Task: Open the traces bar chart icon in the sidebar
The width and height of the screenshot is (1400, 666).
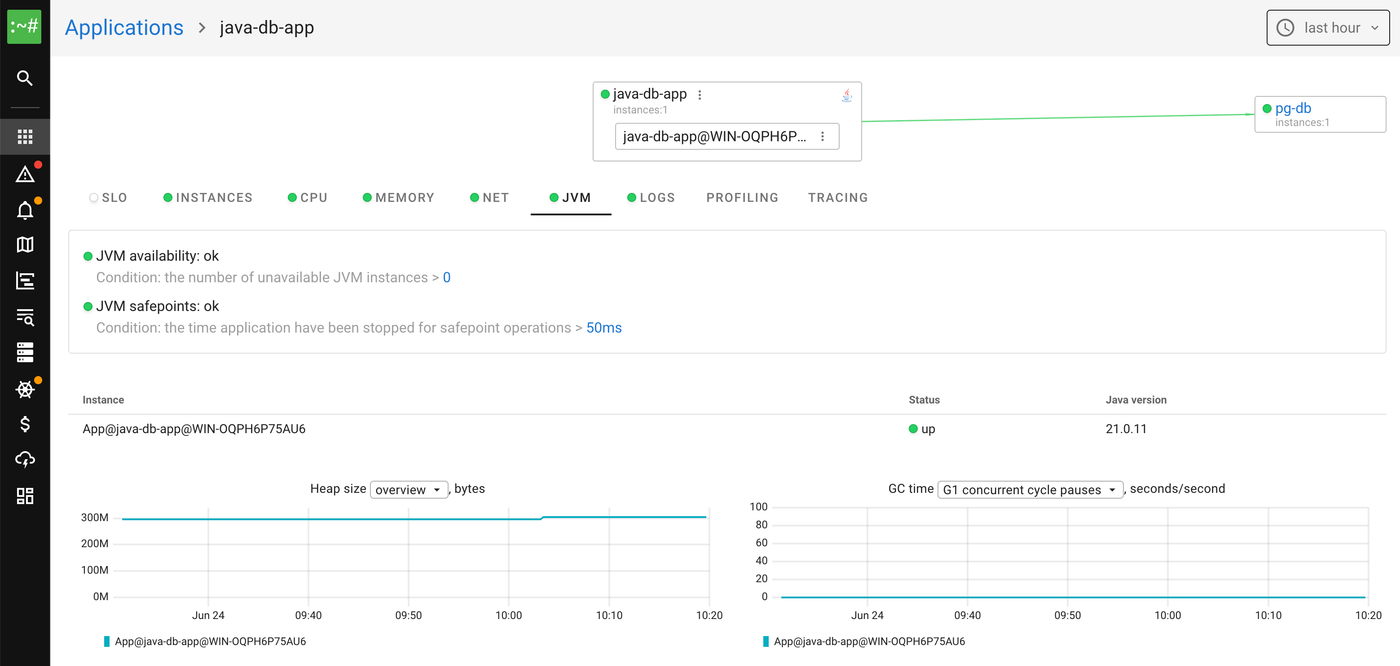Action: (25, 281)
